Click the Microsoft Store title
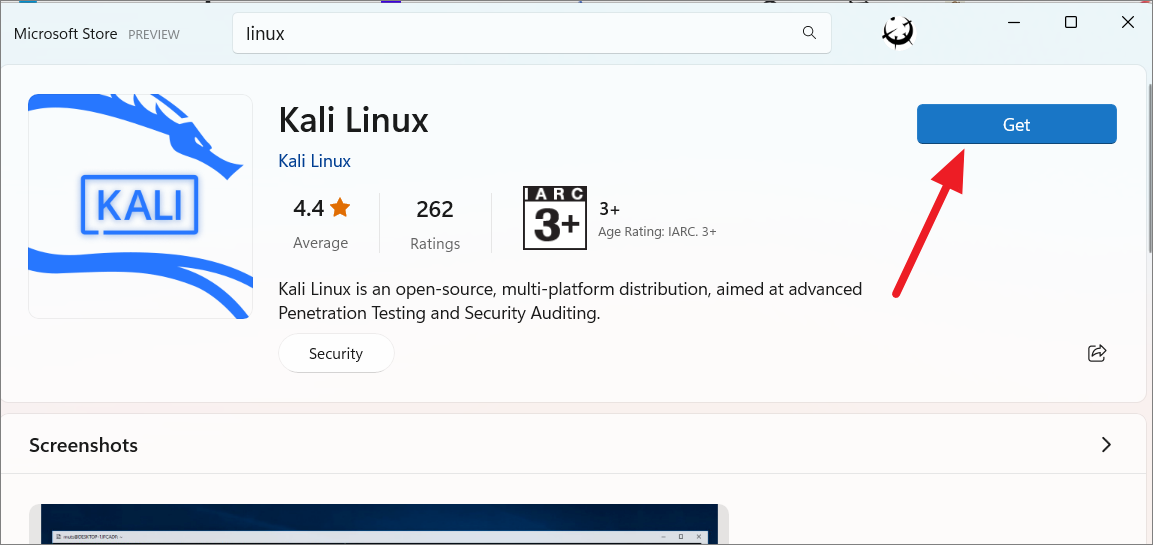This screenshot has height=545, width=1153. [x=65, y=34]
